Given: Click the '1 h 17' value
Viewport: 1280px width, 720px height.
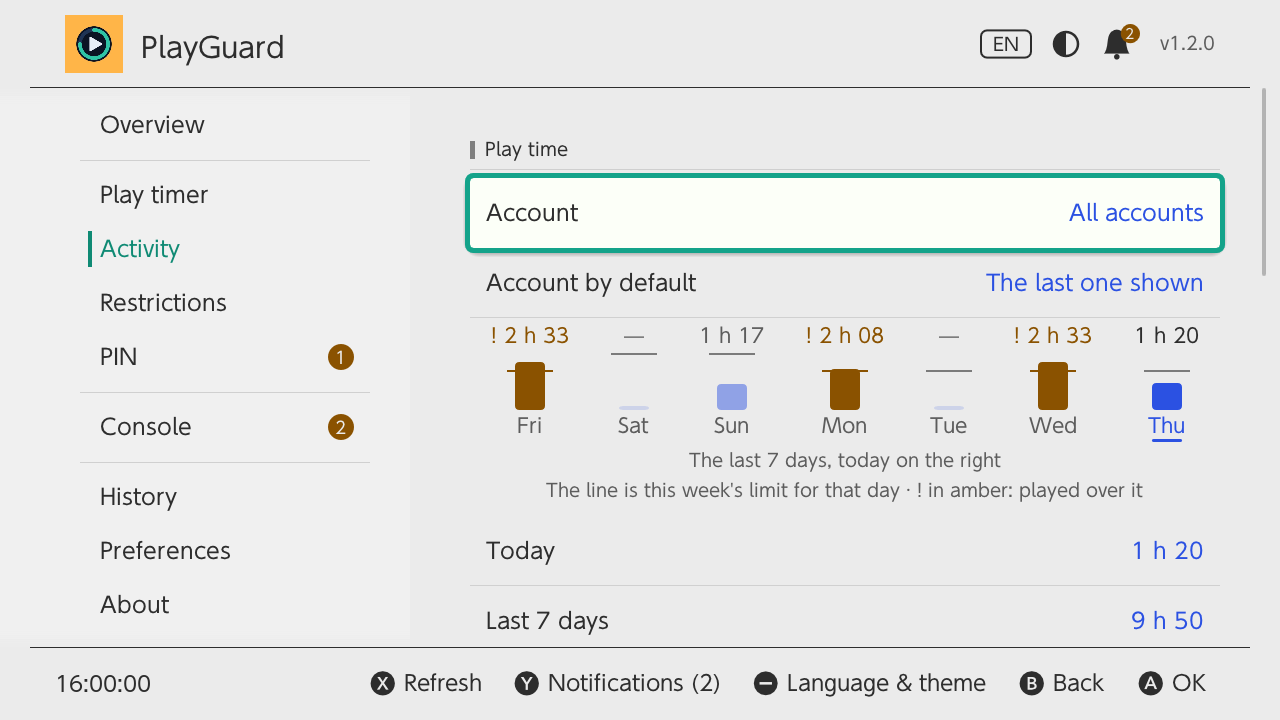Looking at the screenshot, I should click(x=732, y=336).
